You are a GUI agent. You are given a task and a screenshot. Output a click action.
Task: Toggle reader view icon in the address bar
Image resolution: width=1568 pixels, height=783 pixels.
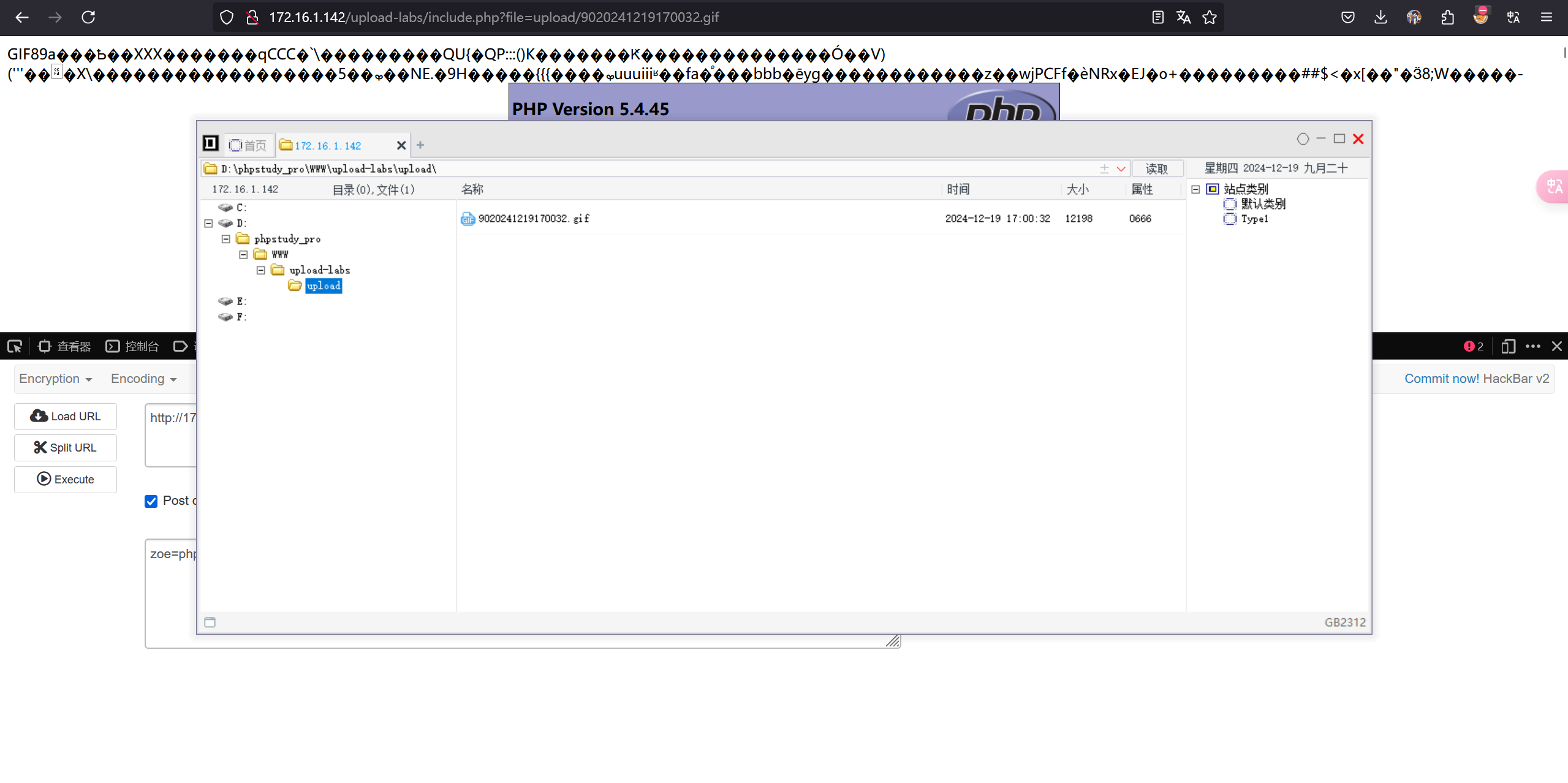point(1157,17)
